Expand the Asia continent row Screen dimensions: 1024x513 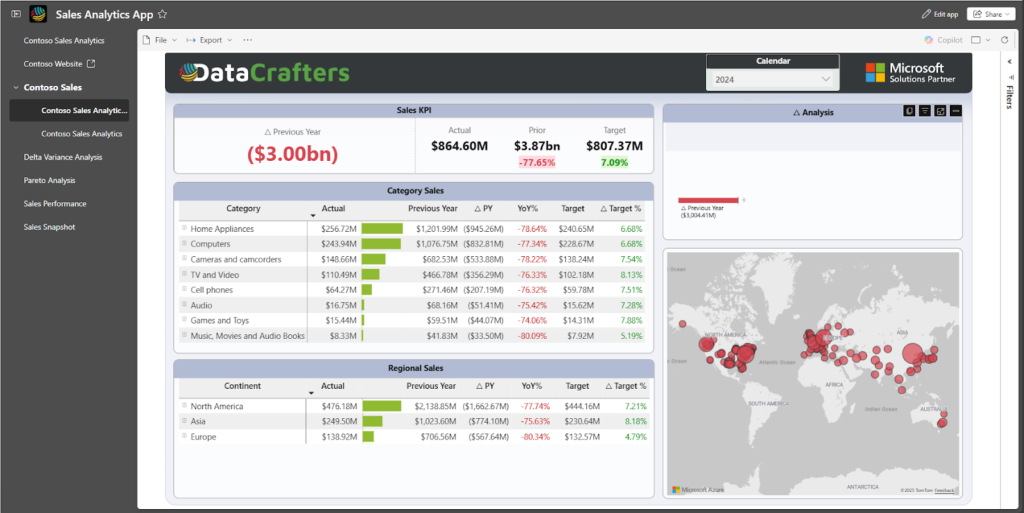coord(184,420)
